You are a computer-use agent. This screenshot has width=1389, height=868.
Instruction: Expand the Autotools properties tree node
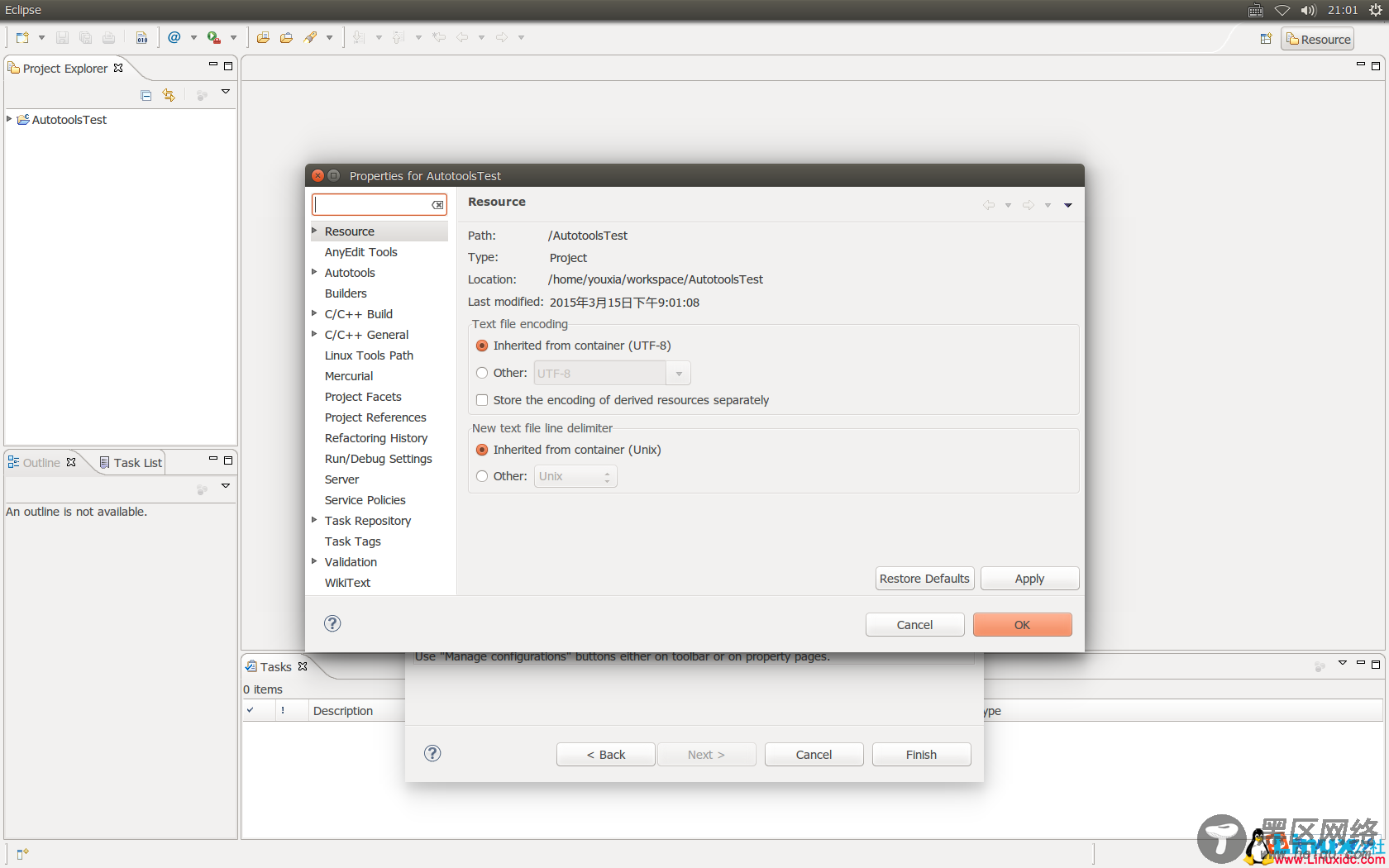[314, 272]
